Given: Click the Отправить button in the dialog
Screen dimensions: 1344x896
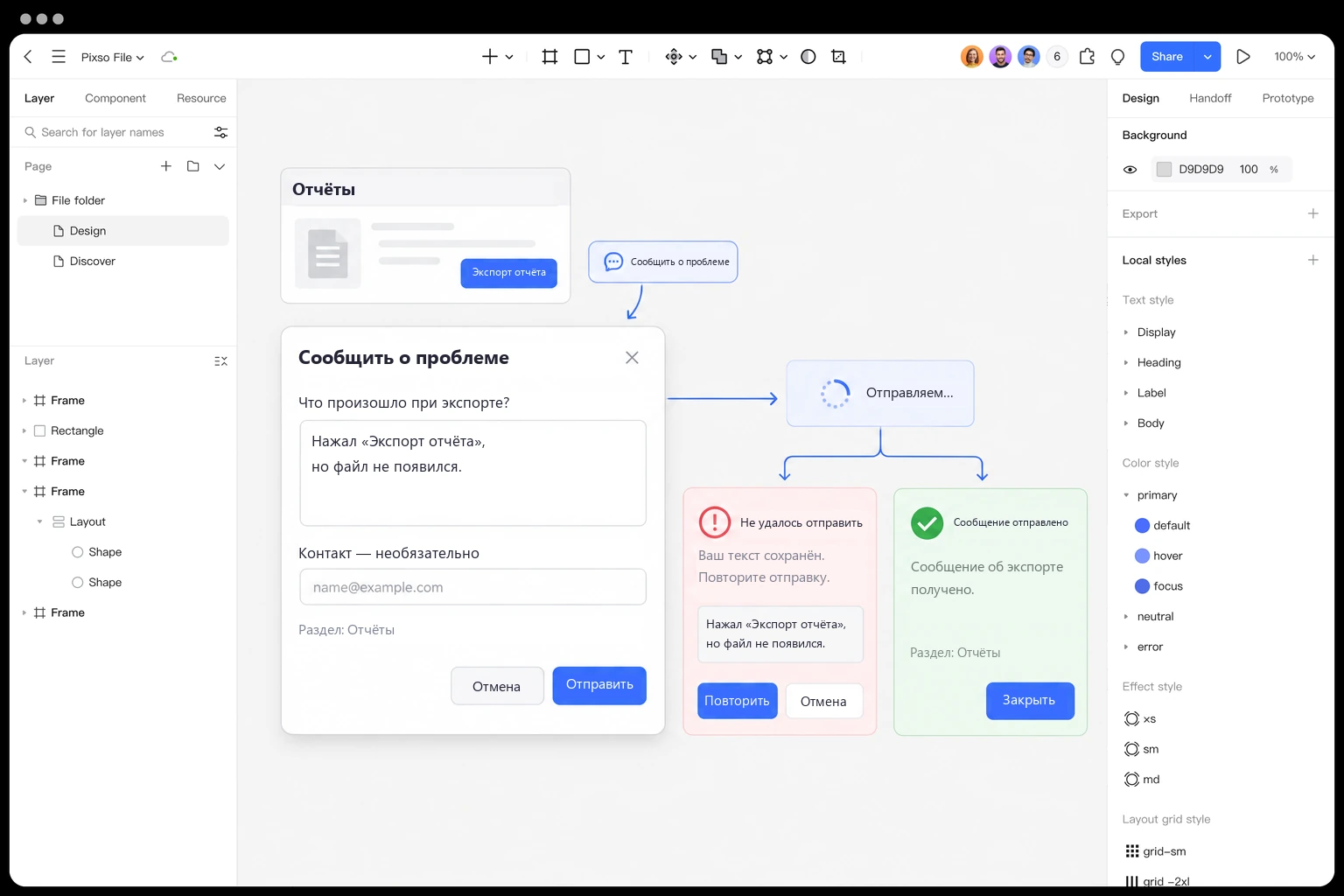Looking at the screenshot, I should 599,685.
